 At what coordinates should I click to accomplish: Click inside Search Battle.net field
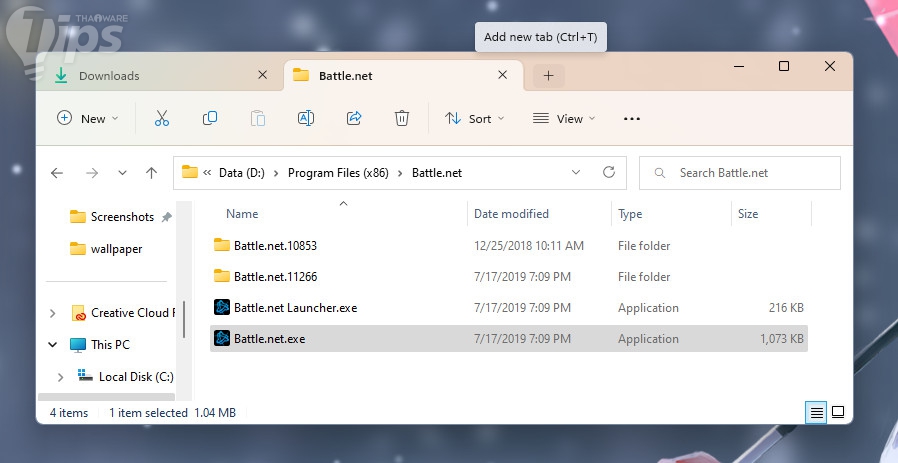[x=740, y=173]
